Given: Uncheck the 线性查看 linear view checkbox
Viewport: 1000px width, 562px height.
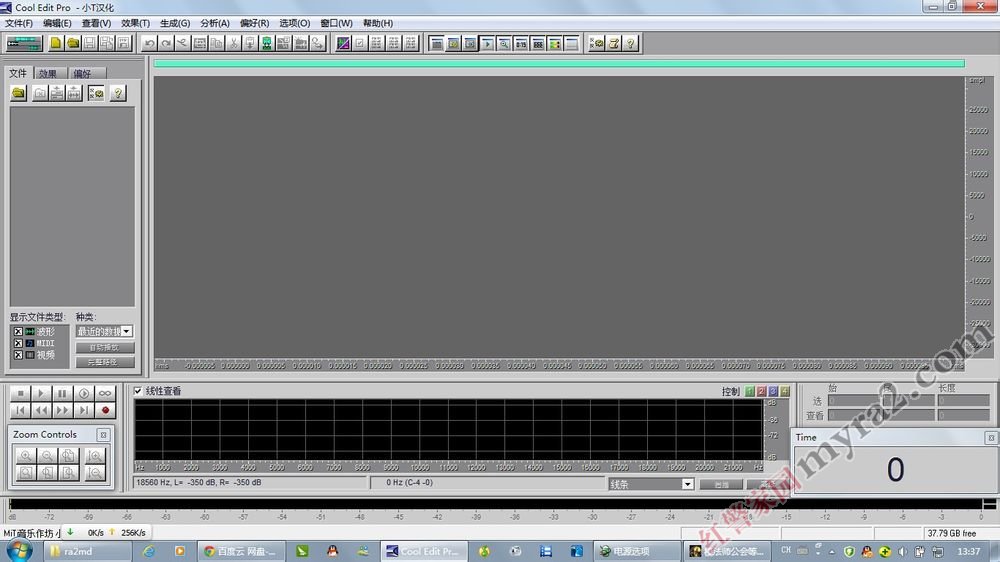Looking at the screenshot, I should pyautogui.click(x=138, y=391).
